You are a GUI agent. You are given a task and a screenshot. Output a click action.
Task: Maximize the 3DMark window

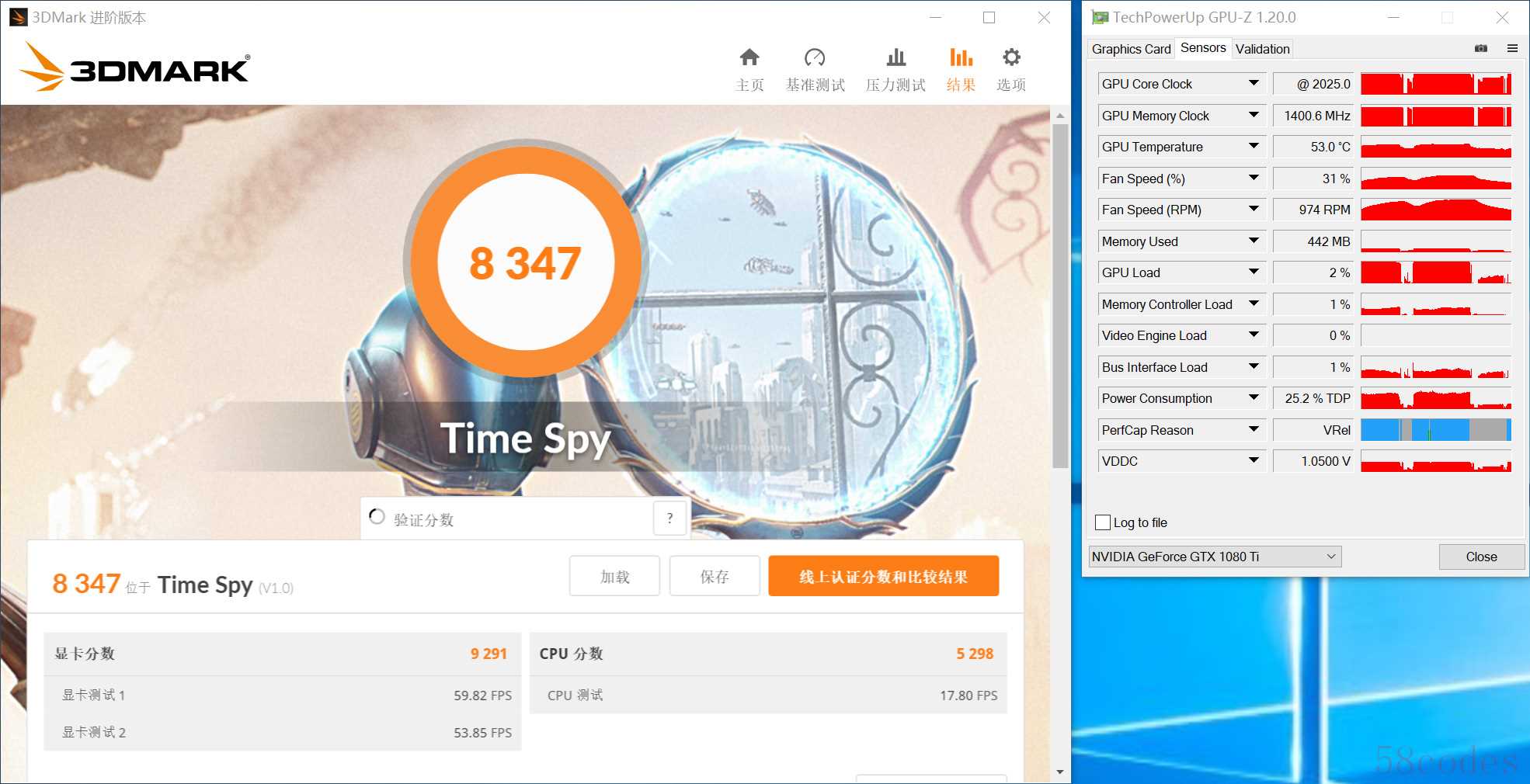click(x=989, y=17)
